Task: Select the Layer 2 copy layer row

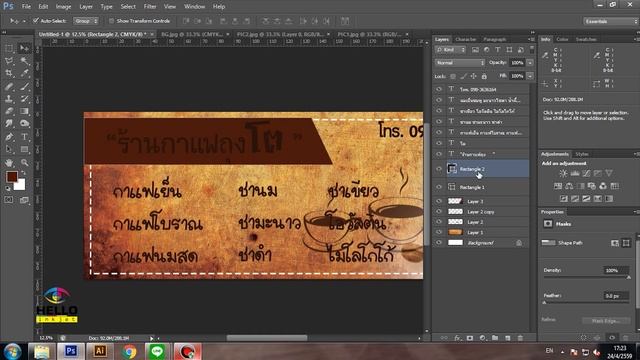Action: point(481,211)
